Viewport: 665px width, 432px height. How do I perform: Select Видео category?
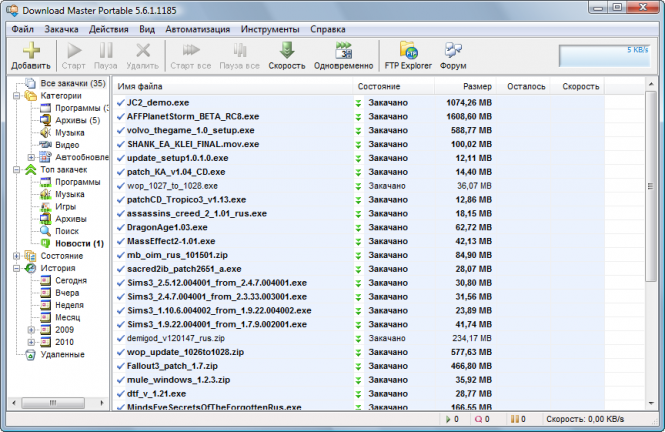(x=67, y=145)
